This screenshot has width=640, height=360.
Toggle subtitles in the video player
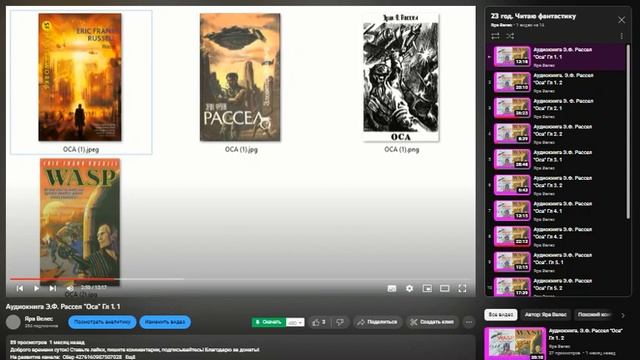pyautogui.click(x=392, y=289)
